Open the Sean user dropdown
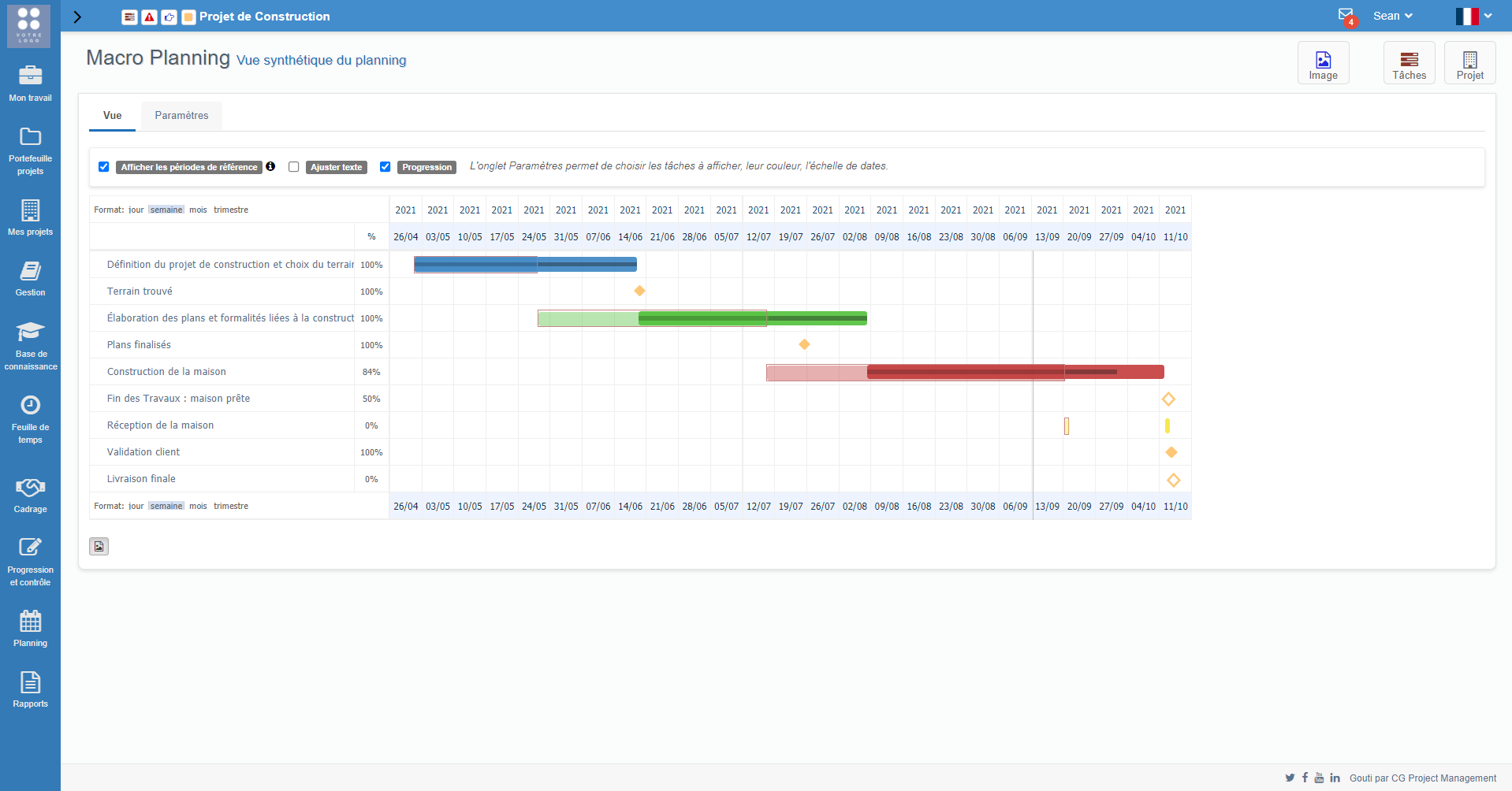1512x791 pixels. pos(1392,16)
